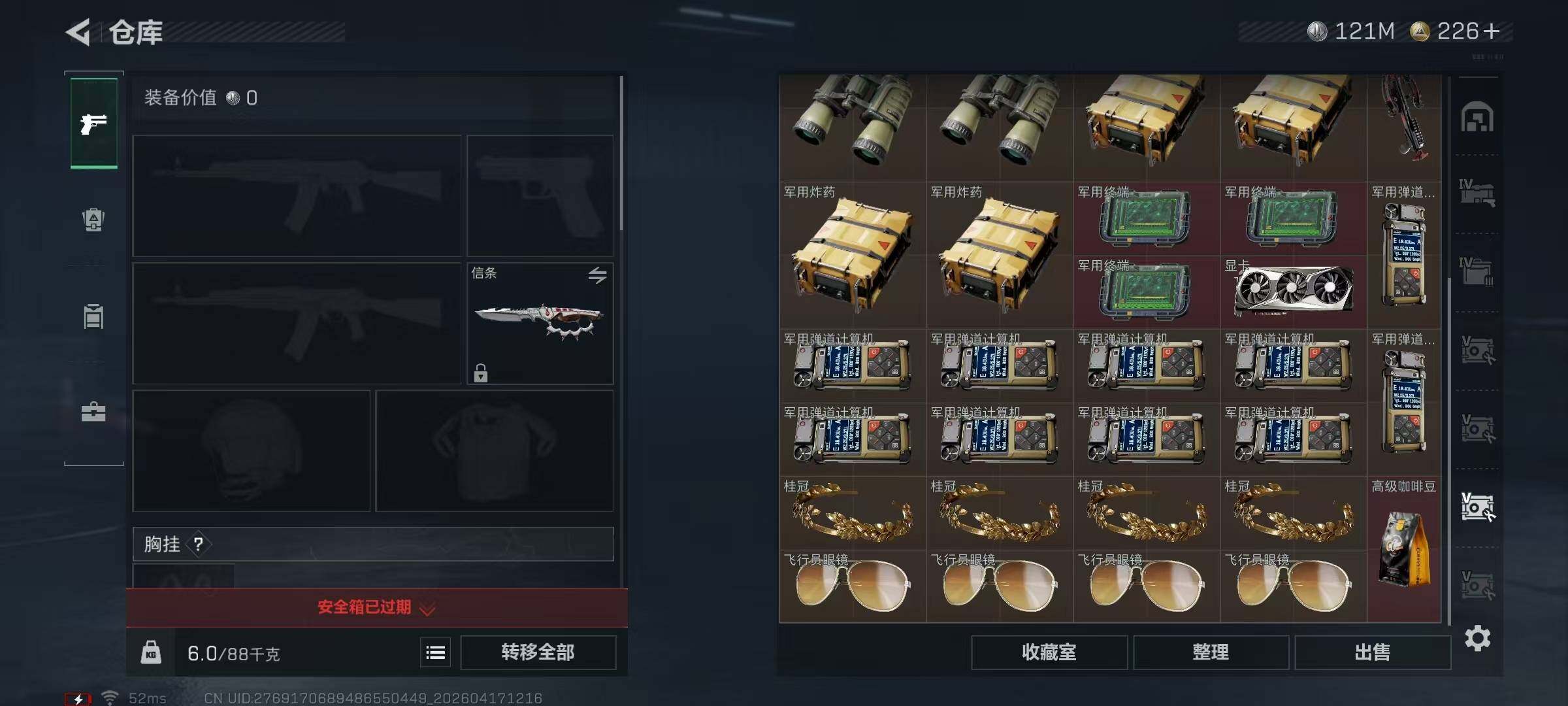1568x706 pixels.
Task: Go back using the arrow beside 仓库
Action: point(78,32)
